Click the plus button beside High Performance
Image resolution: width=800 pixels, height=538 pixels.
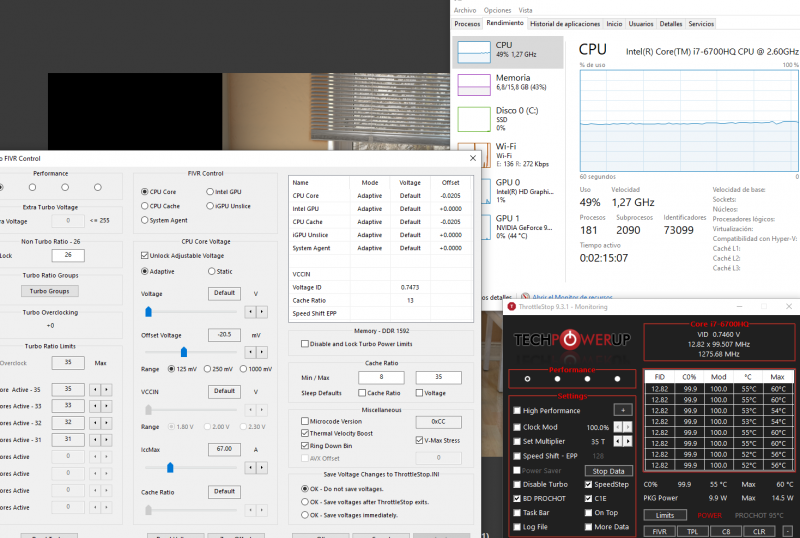[x=623, y=410]
